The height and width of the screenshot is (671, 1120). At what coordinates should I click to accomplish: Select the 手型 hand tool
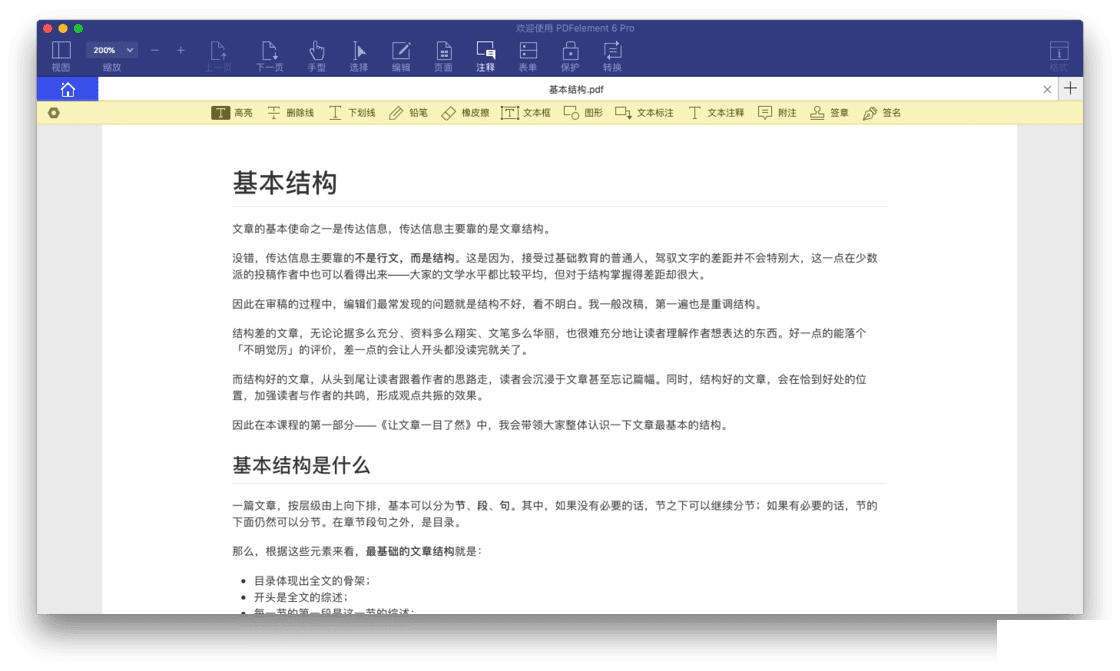pos(316,56)
